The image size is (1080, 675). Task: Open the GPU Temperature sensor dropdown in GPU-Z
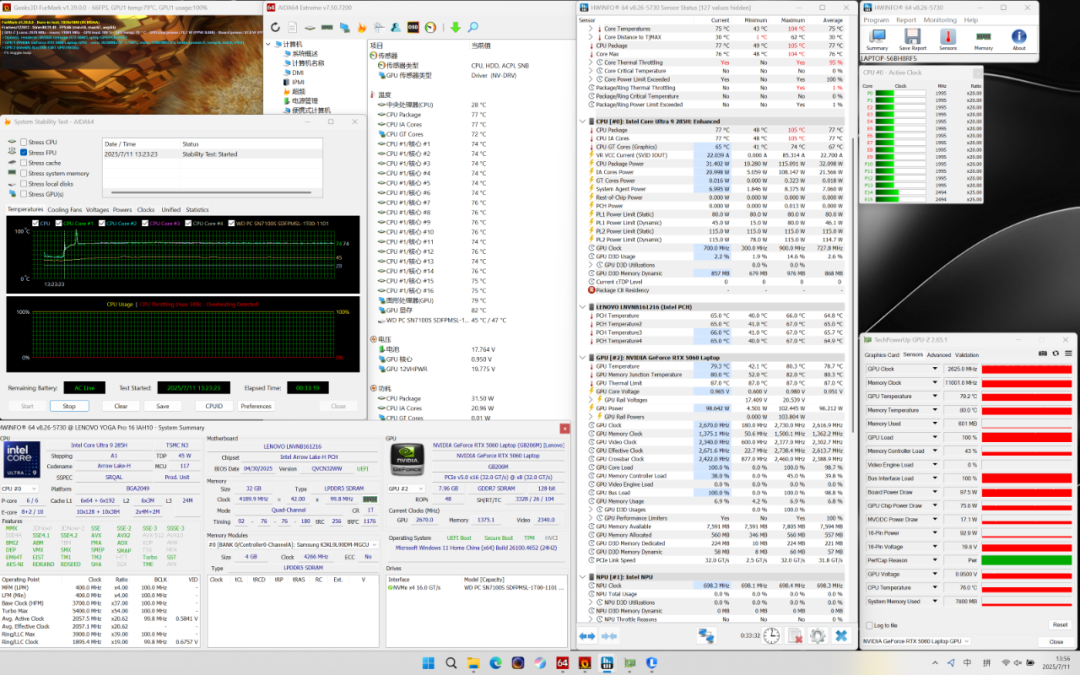(935, 397)
